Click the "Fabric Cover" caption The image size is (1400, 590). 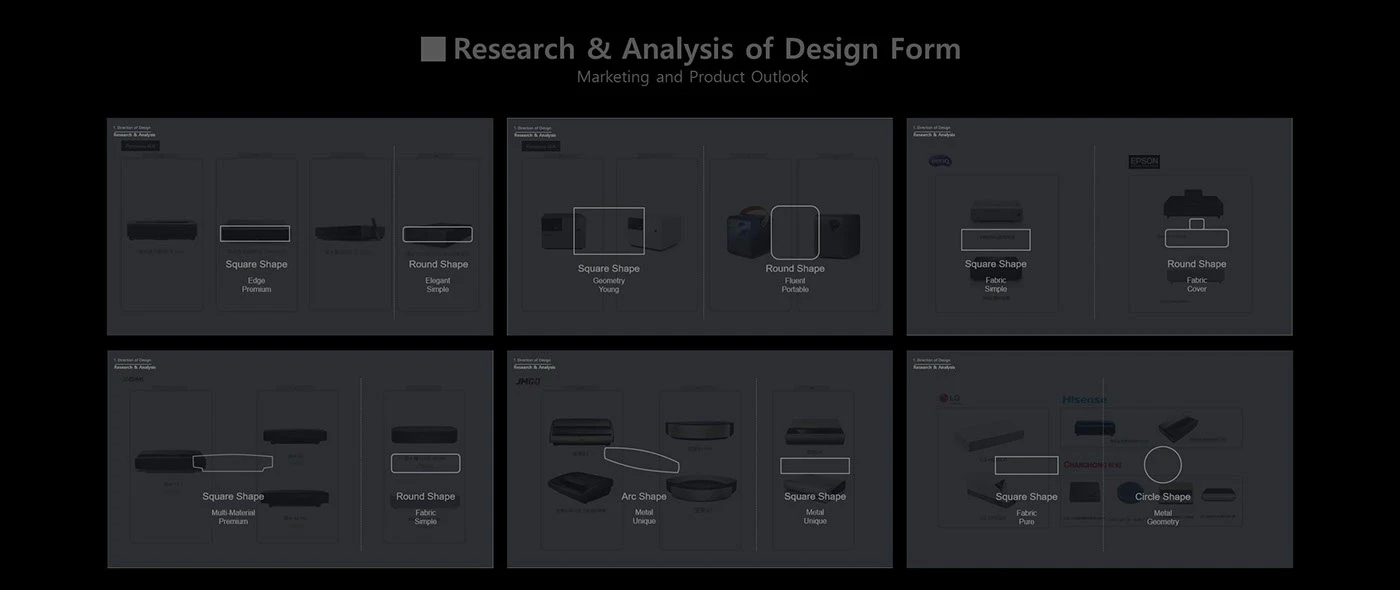pyautogui.click(x=1197, y=285)
